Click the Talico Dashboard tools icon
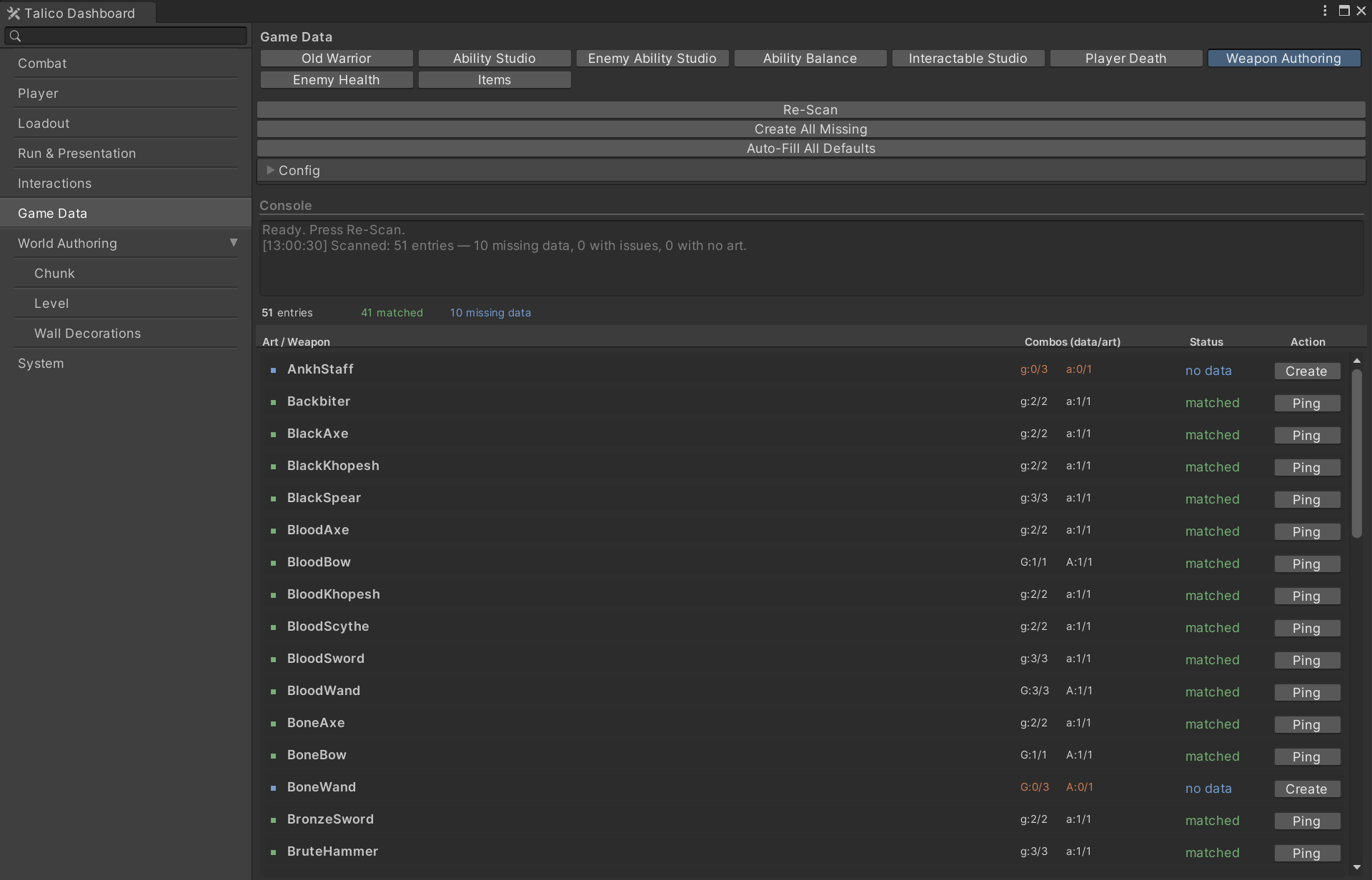1372x880 pixels. coord(14,13)
